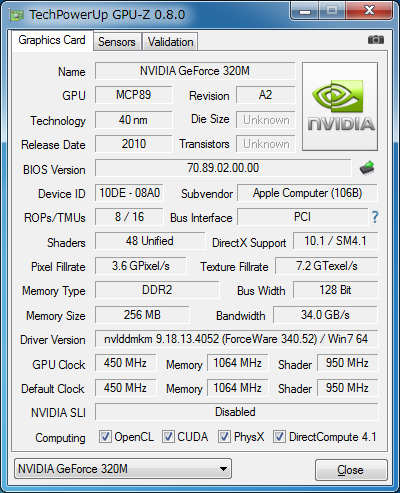Image resolution: width=400 pixels, height=493 pixels.
Task: Click the Bus Interface question mark
Action: pos(375,217)
